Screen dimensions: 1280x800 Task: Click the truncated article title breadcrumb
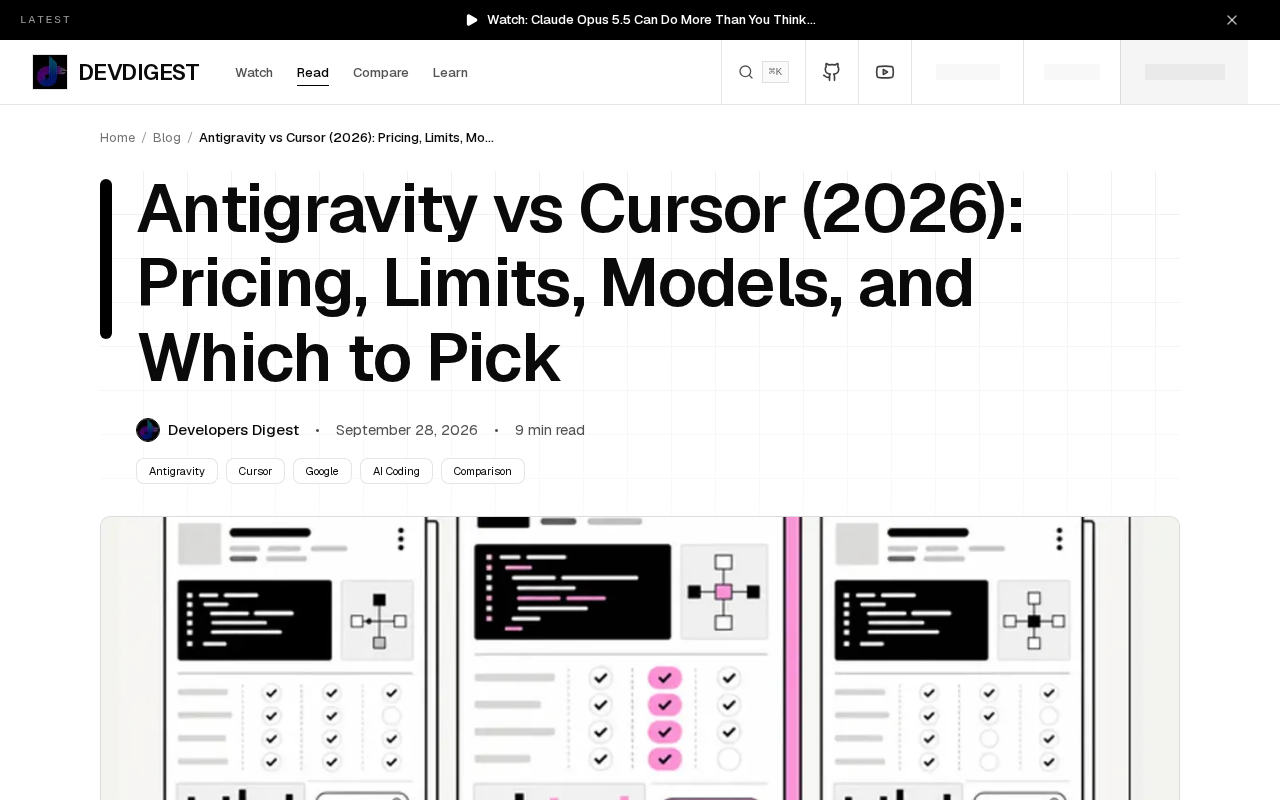pyautogui.click(x=346, y=137)
